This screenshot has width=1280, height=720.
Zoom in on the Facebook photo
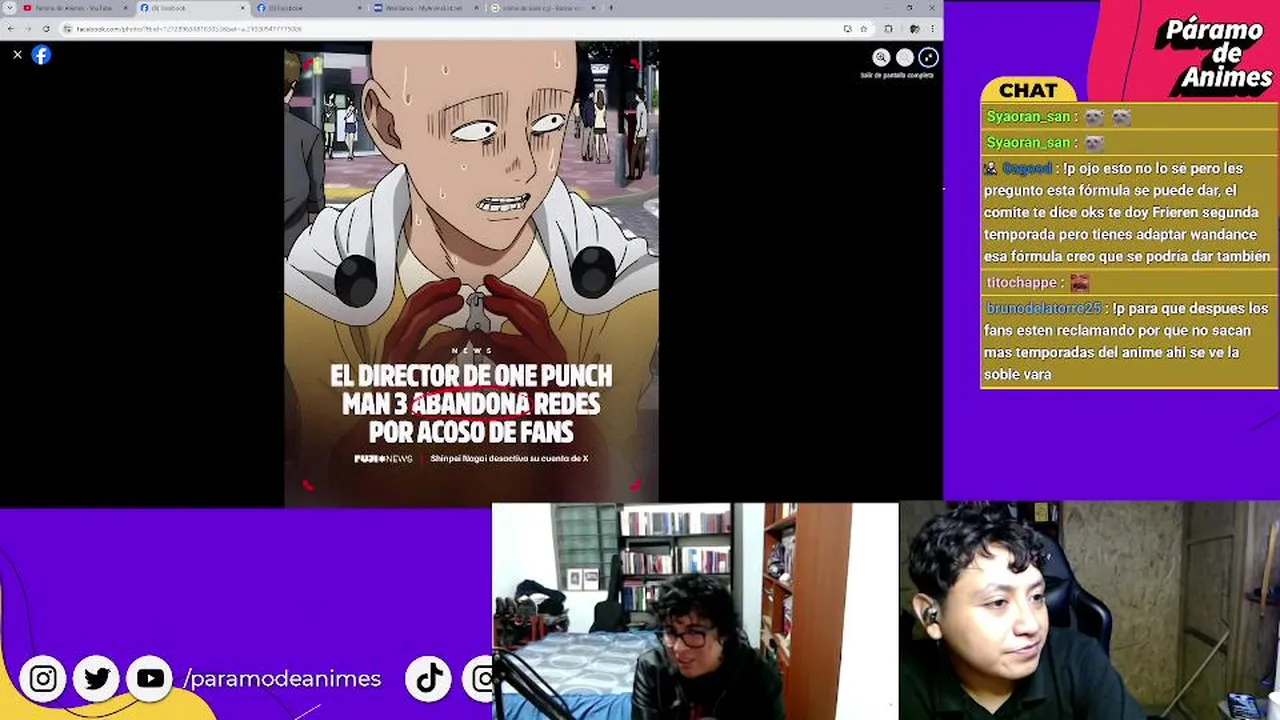(x=881, y=58)
